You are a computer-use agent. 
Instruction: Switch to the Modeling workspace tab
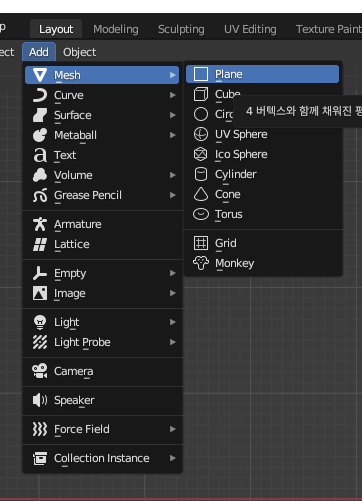click(116, 29)
